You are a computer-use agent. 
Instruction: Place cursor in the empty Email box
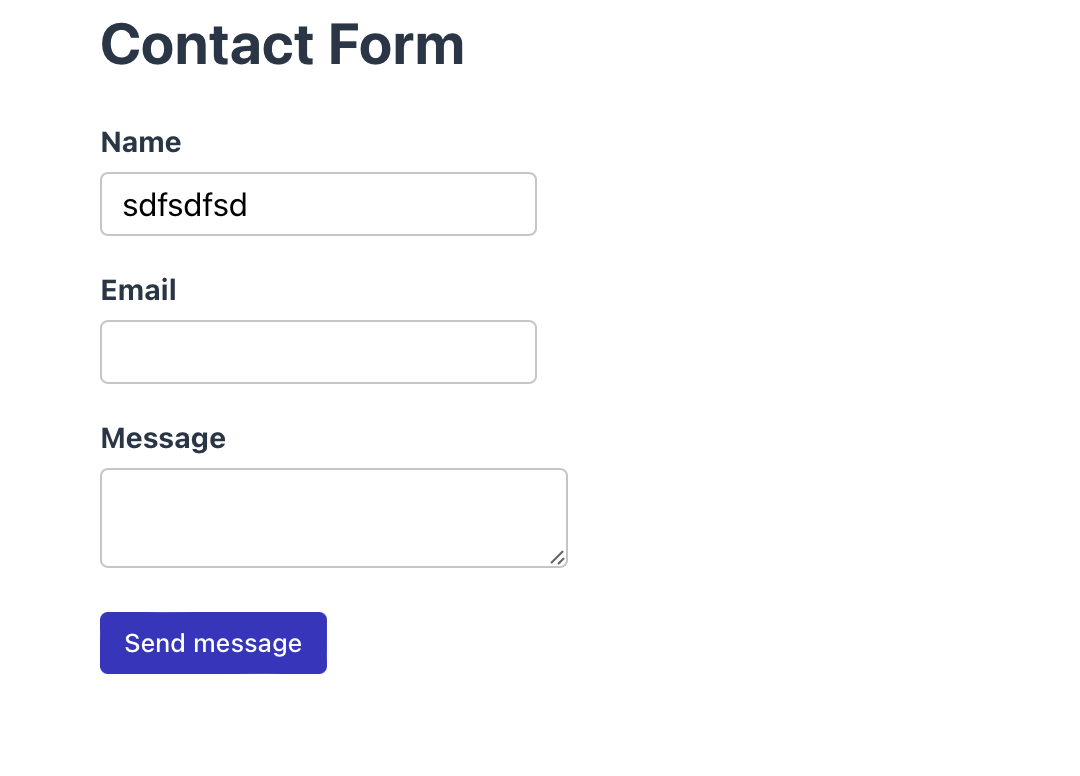point(318,352)
